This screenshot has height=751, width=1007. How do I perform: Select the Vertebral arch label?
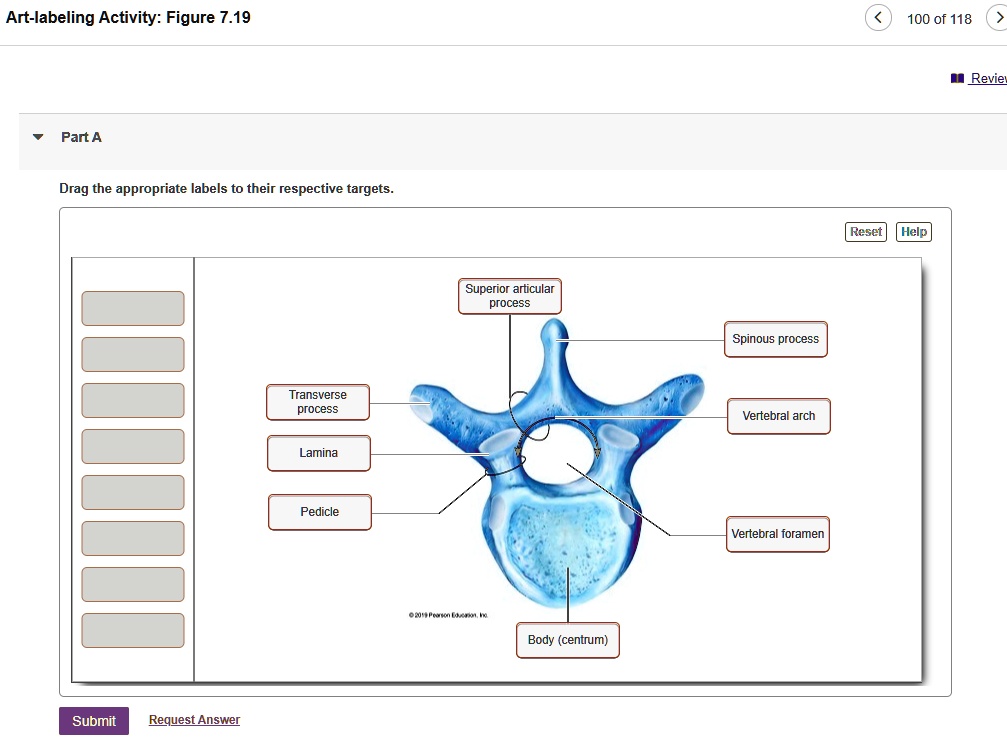778,416
